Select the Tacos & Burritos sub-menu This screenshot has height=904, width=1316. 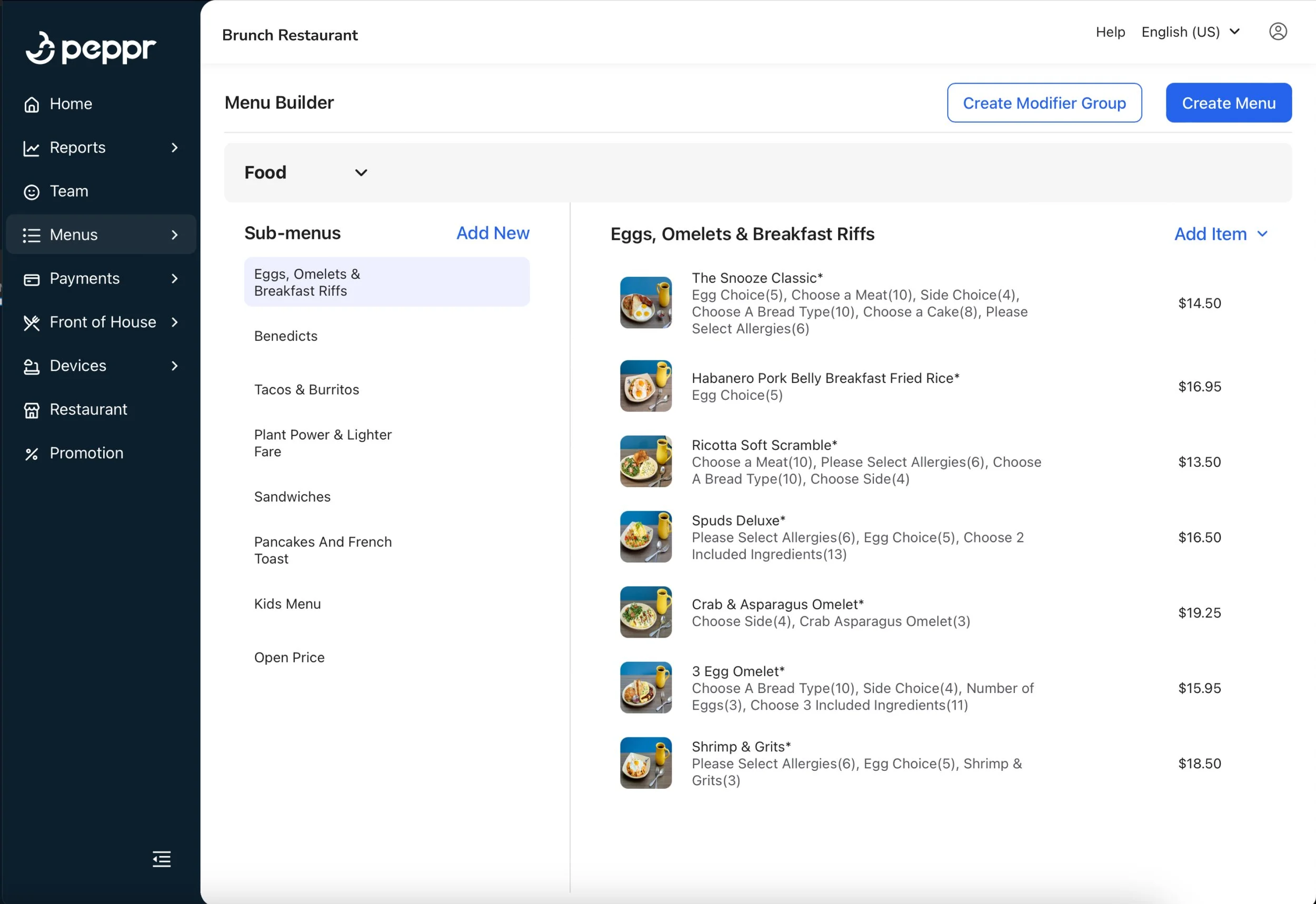pyautogui.click(x=306, y=390)
